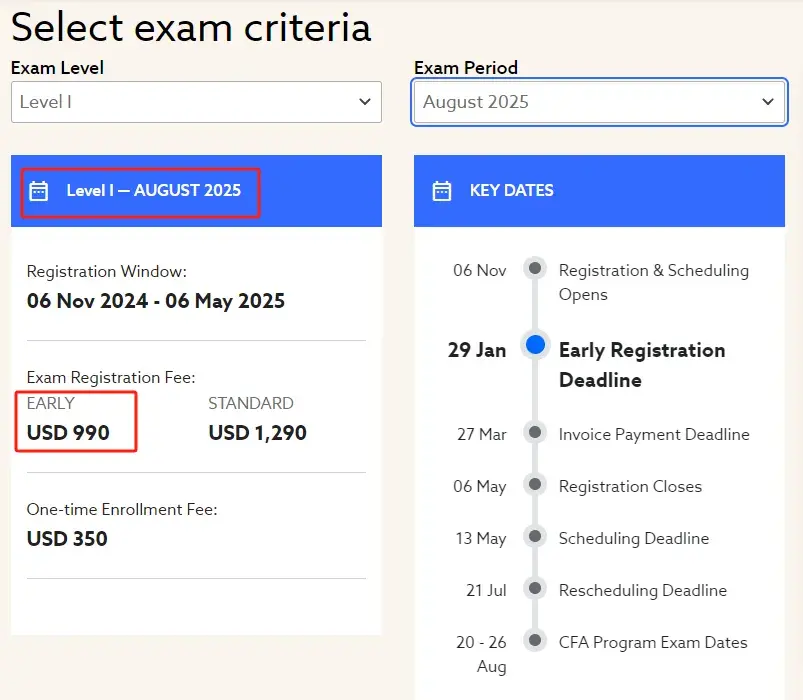Click the Scheduling Deadline timeline dot
Screen dimensions: 803x700
[x=536, y=537]
